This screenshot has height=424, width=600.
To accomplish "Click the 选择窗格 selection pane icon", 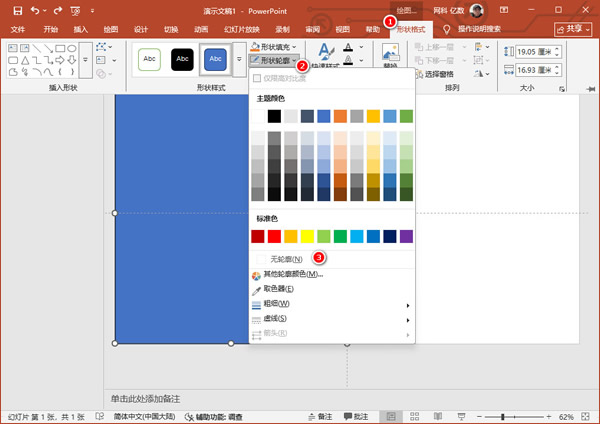I will (x=418, y=73).
